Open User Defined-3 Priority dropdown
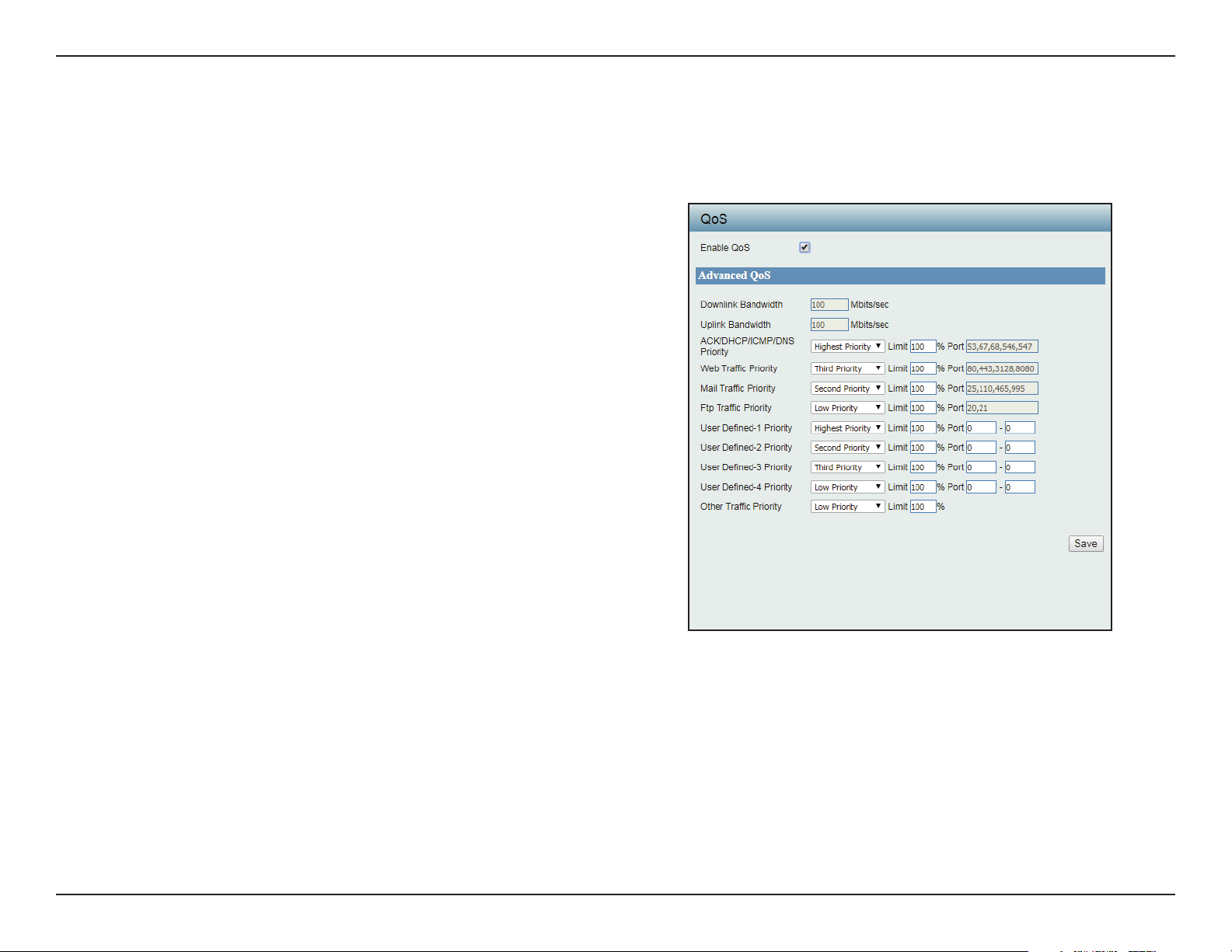This screenshot has height=952, width=1232. click(847, 467)
